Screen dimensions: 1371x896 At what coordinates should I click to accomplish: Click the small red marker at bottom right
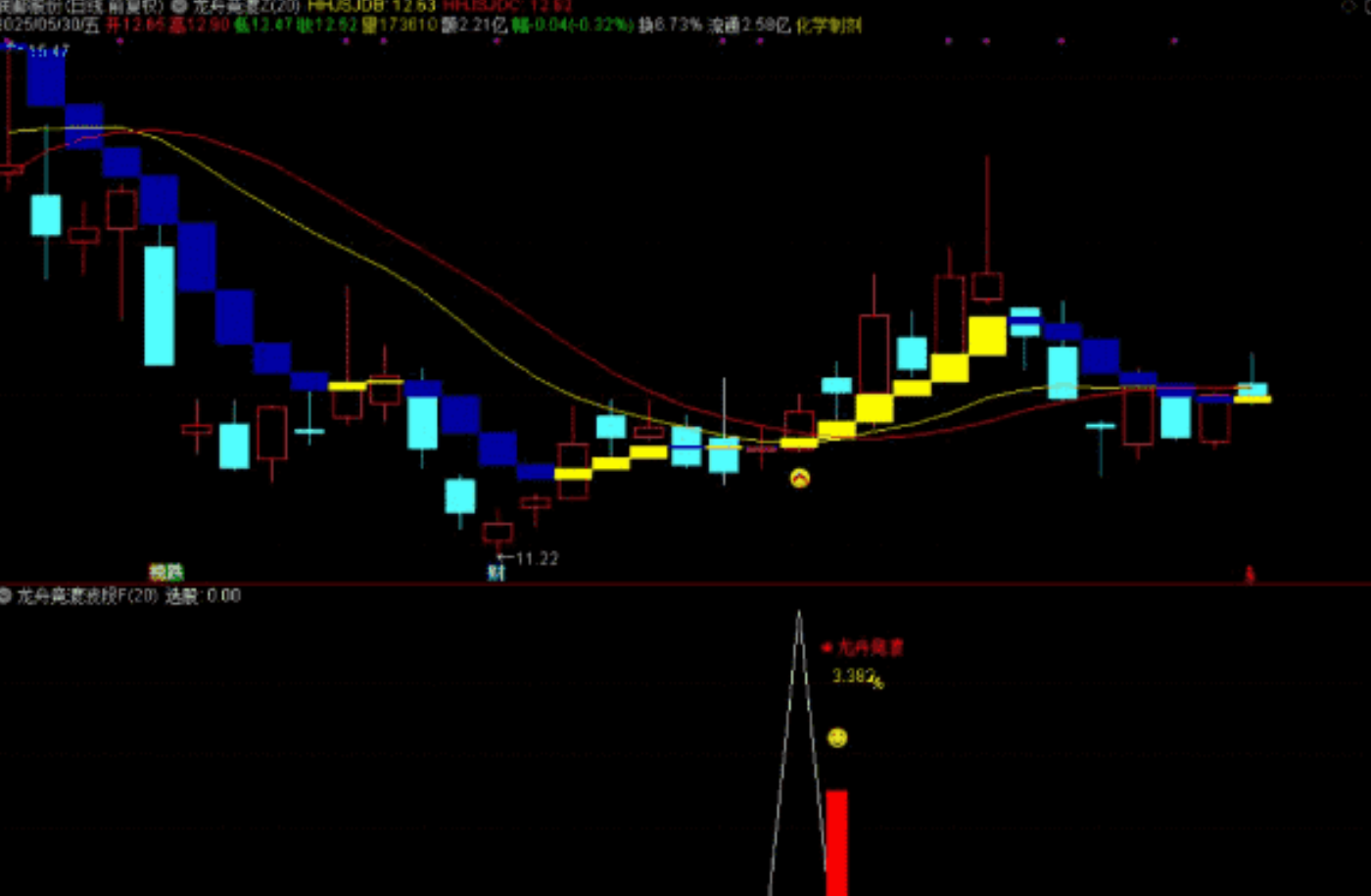(1250, 574)
